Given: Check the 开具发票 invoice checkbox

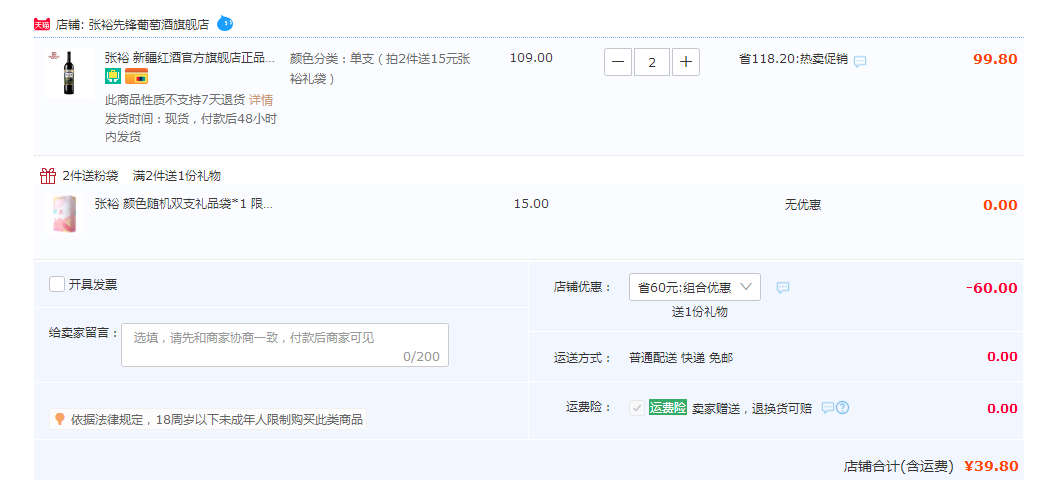Looking at the screenshot, I should 57,284.
